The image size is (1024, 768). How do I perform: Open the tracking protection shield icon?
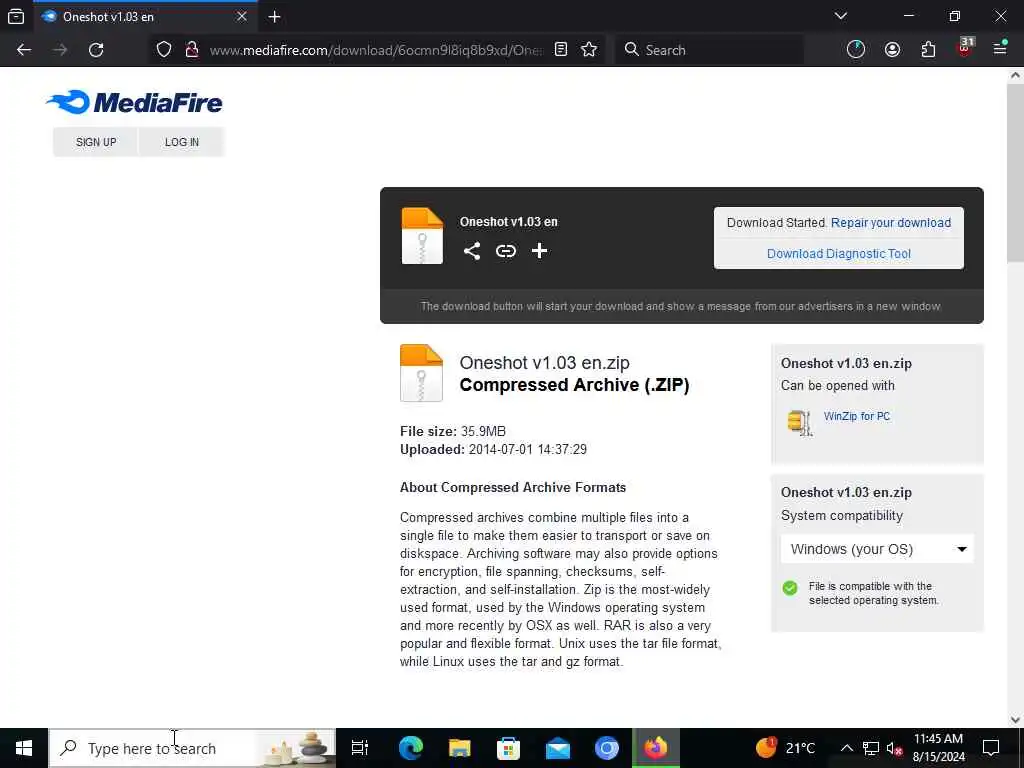point(164,50)
